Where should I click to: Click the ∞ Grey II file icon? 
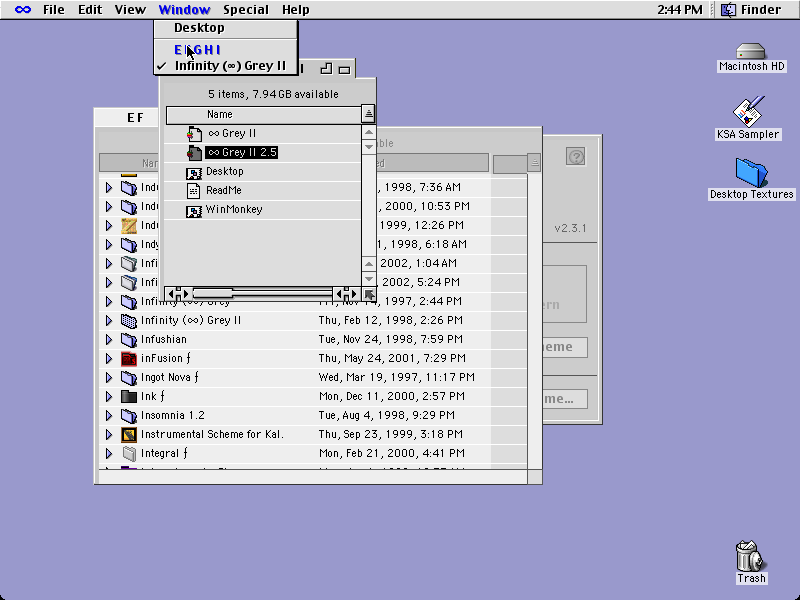pyautogui.click(x=194, y=134)
